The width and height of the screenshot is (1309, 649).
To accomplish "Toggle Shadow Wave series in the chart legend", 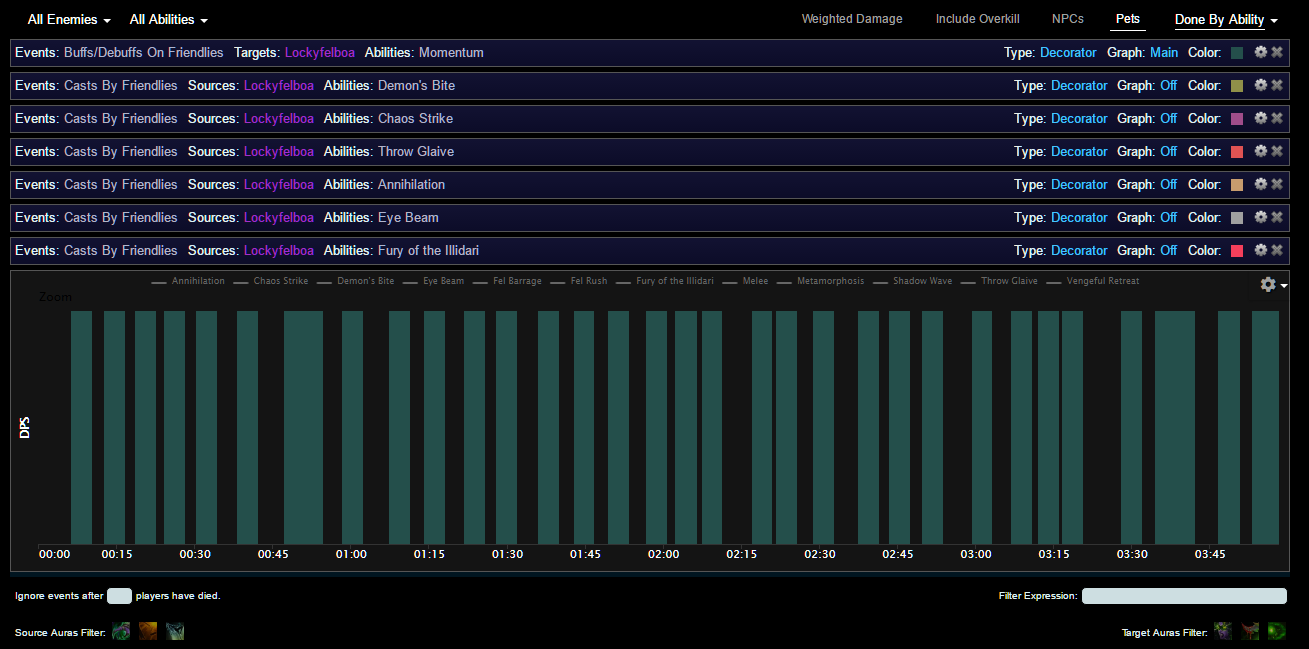I will coord(913,281).
